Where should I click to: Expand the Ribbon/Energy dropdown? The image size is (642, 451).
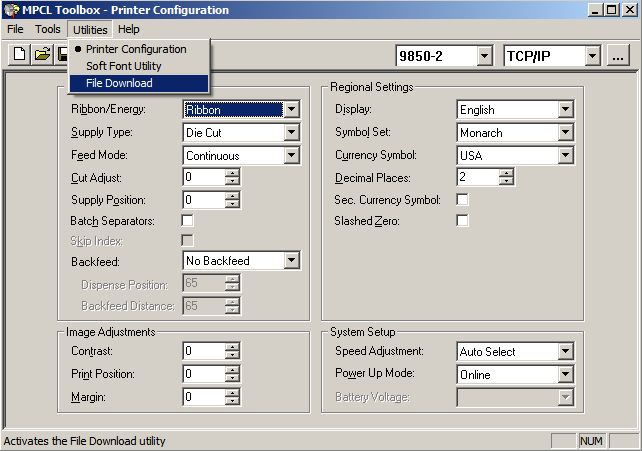point(292,109)
